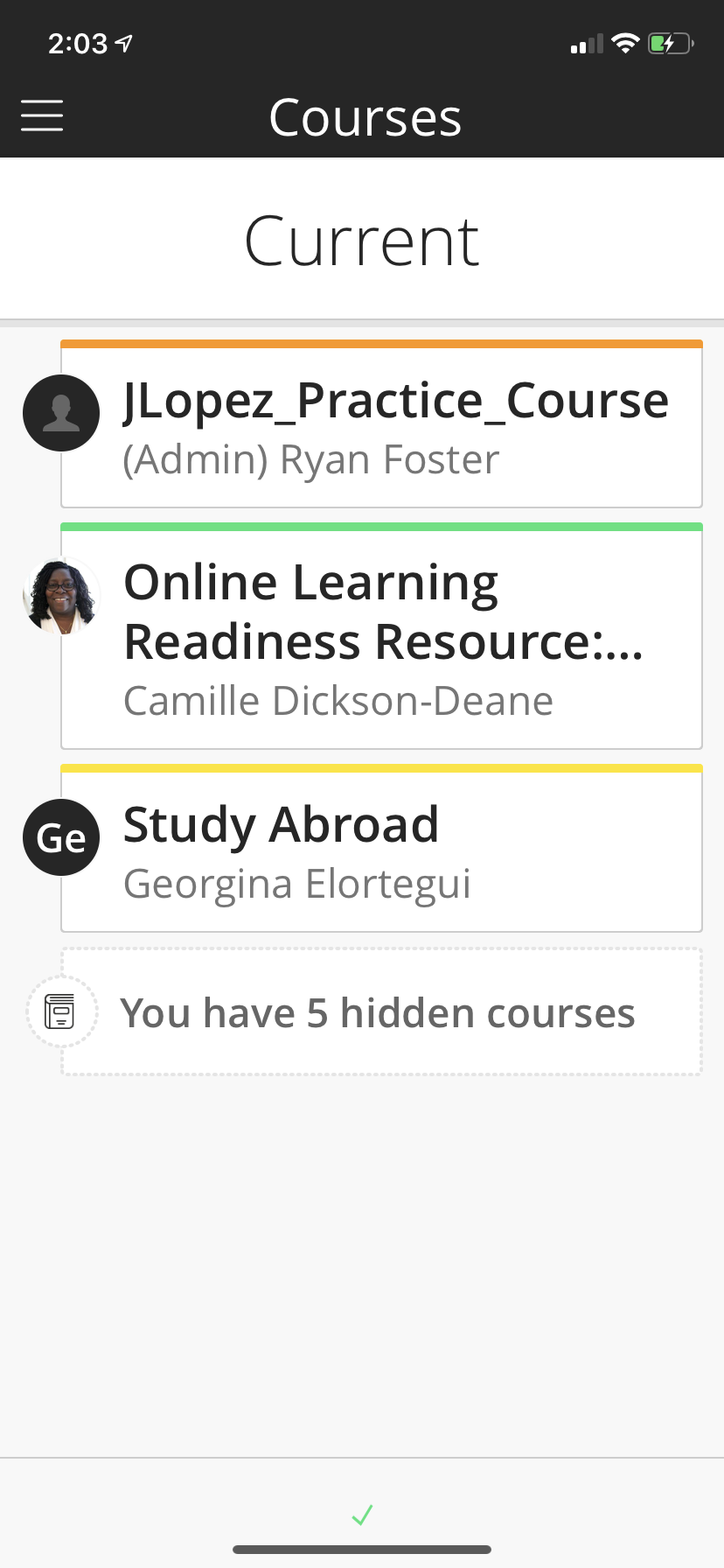Tap the home indicator bar
The width and height of the screenshot is (724, 1568).
362,1550
